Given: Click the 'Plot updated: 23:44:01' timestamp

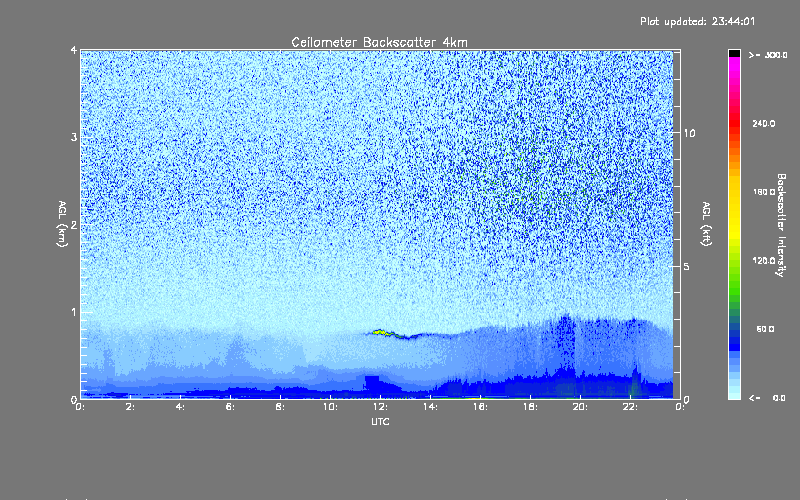Looking at the screenshot, I should pyautogui.click(x=697, y=21).
